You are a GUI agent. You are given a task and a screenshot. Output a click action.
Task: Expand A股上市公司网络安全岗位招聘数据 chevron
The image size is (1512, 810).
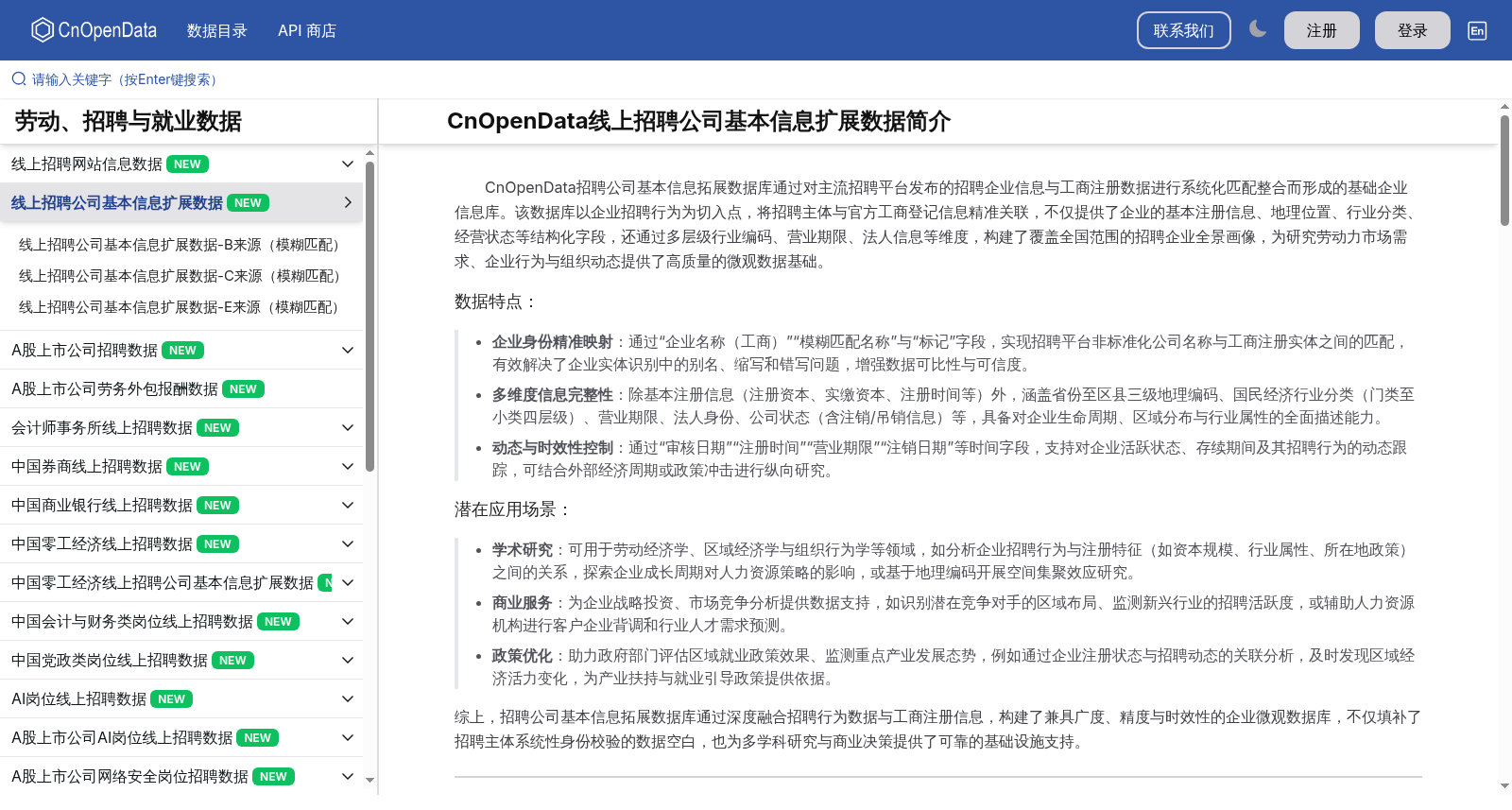pos(348,776)
